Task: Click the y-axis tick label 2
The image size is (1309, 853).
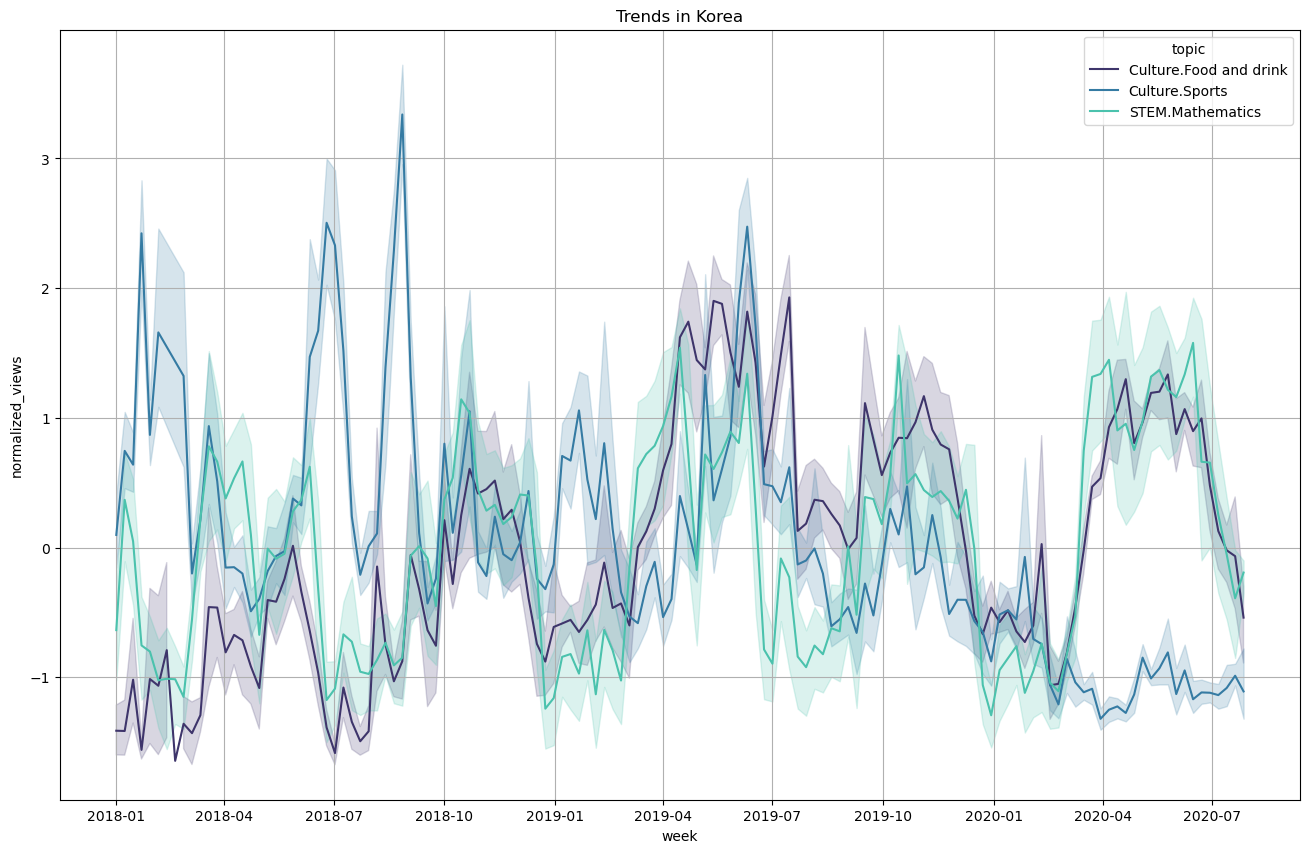Action: 48,289
